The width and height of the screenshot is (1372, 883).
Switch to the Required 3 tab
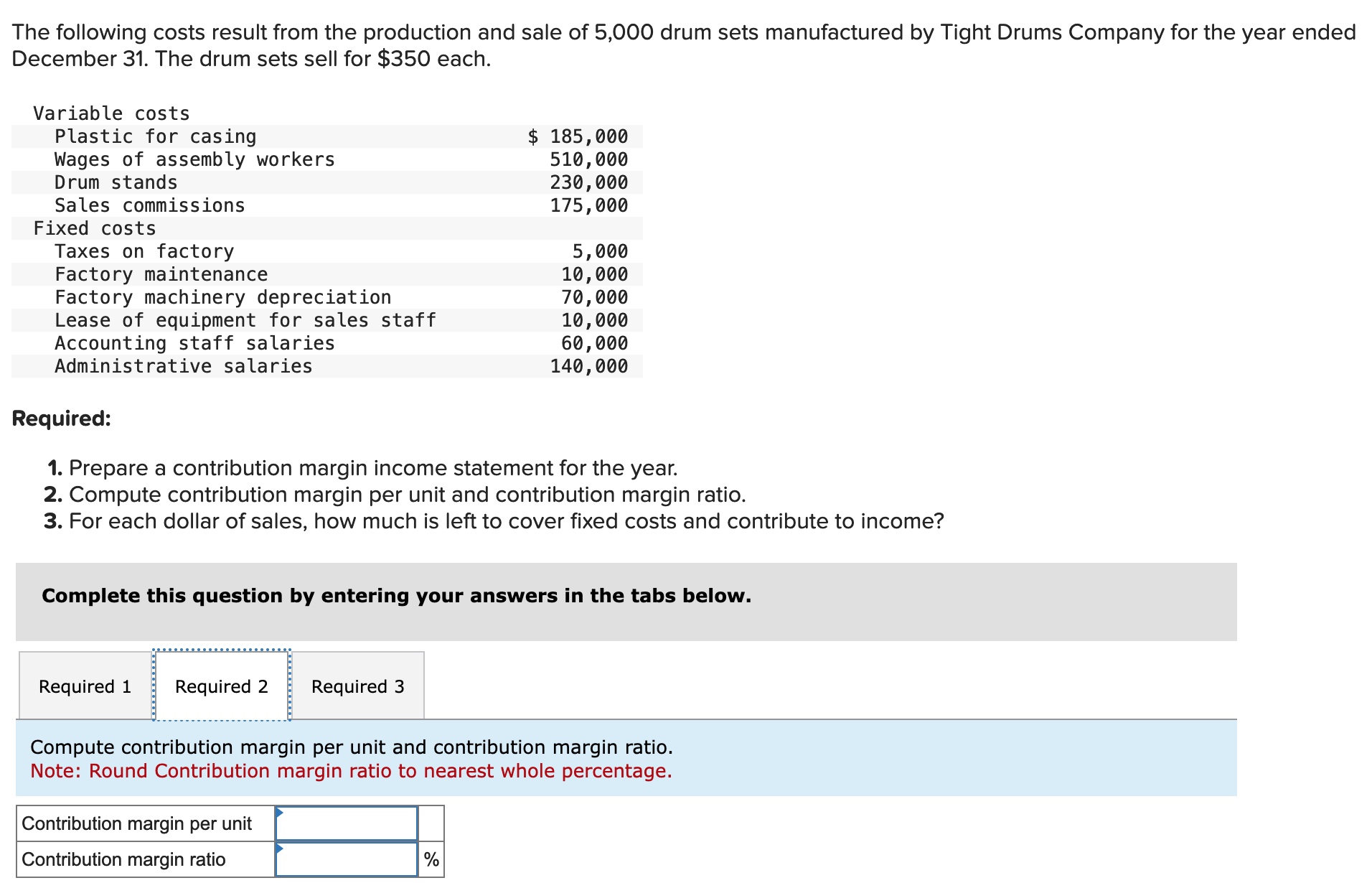(x=358, y=686)
